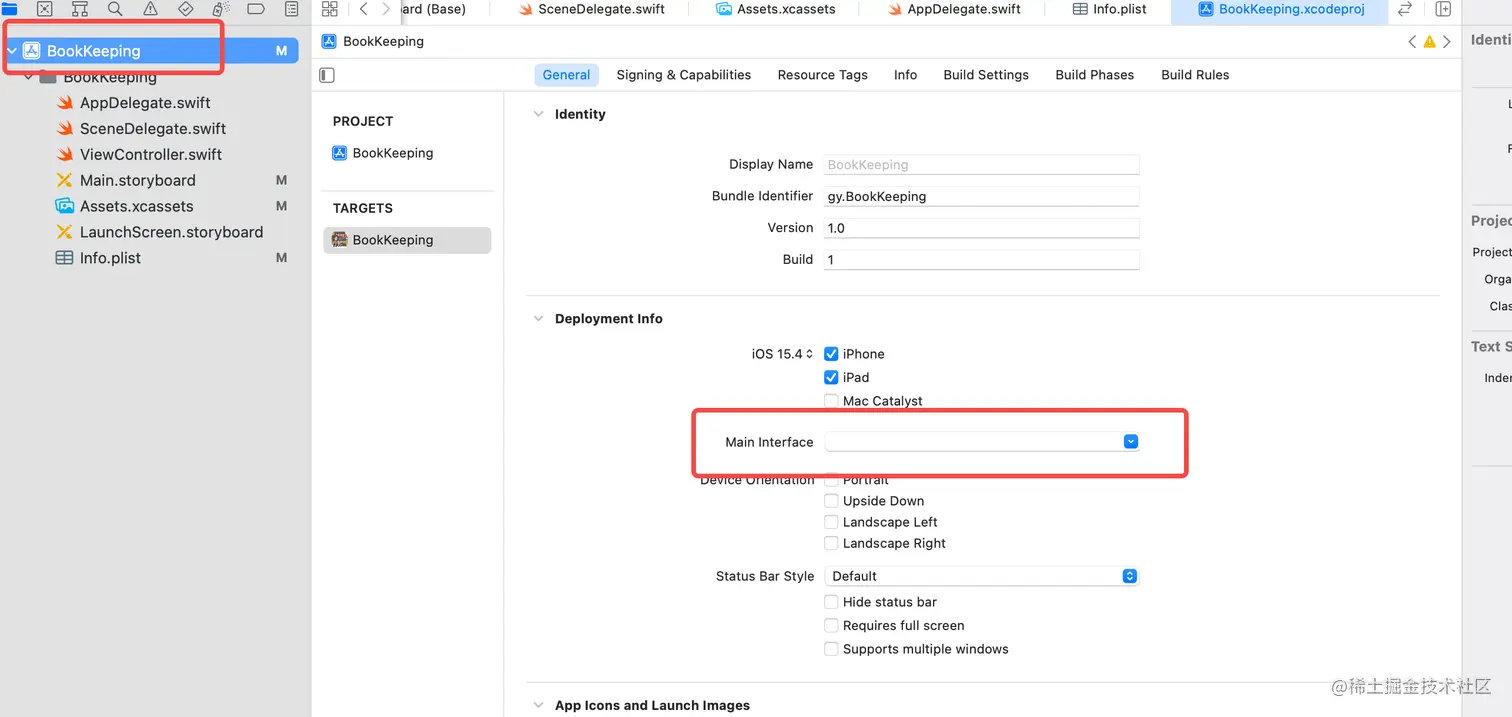
Task: Switch to Signing & Capabilities tab
Action: click(684, 75)
